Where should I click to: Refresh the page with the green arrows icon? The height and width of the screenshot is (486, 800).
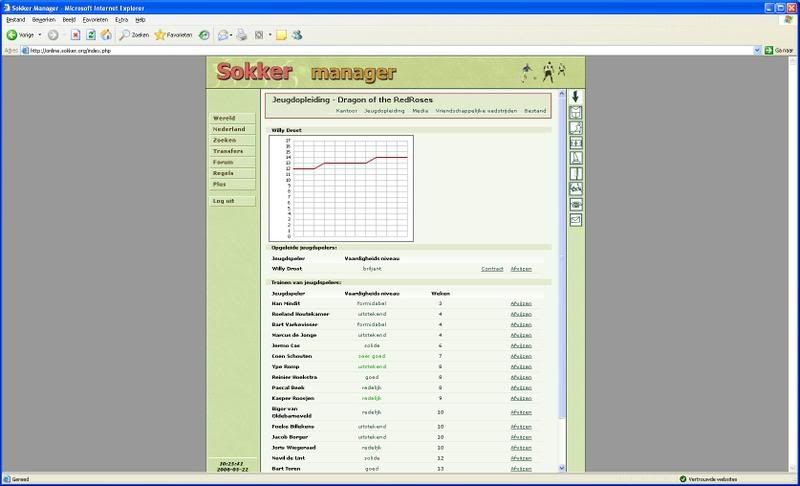[x=91, y=35]
